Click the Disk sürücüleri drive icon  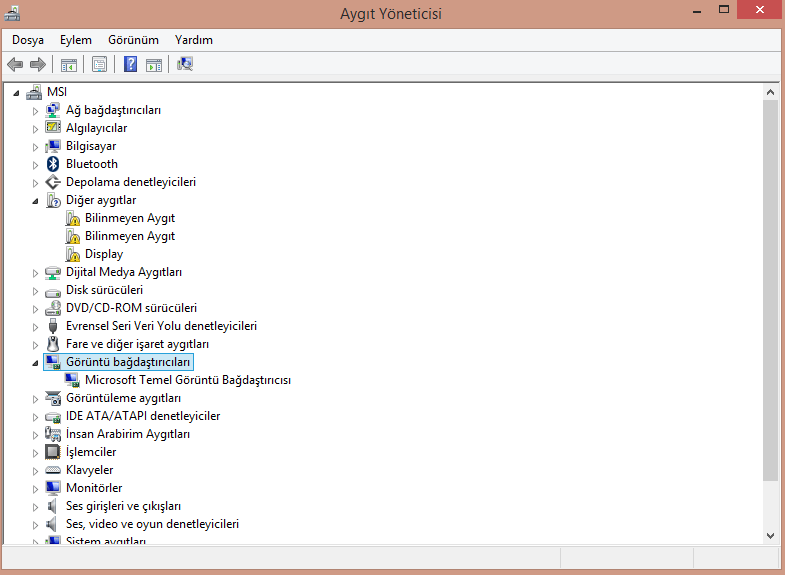(x=53, y=291)
